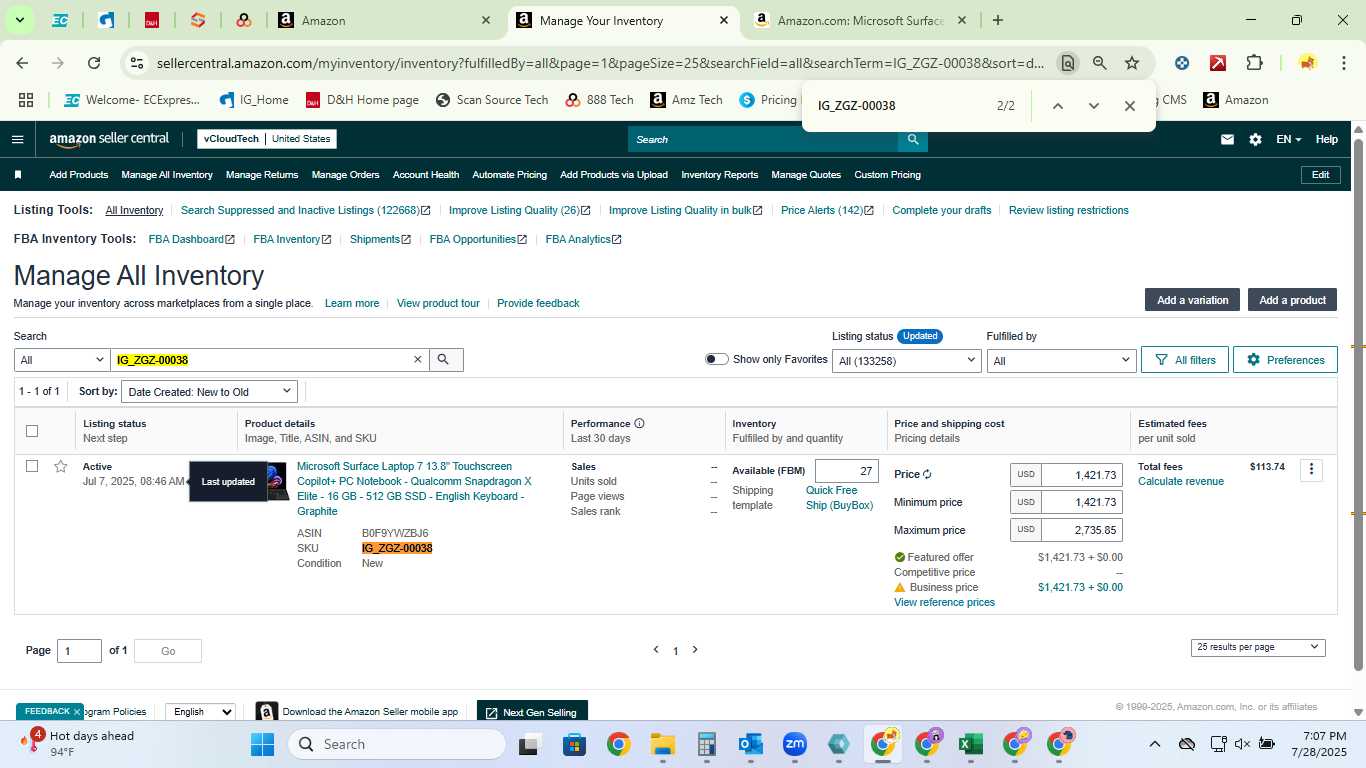Open Sort by Date Created dropdown
1366x768 pixels.
(210, 392)
